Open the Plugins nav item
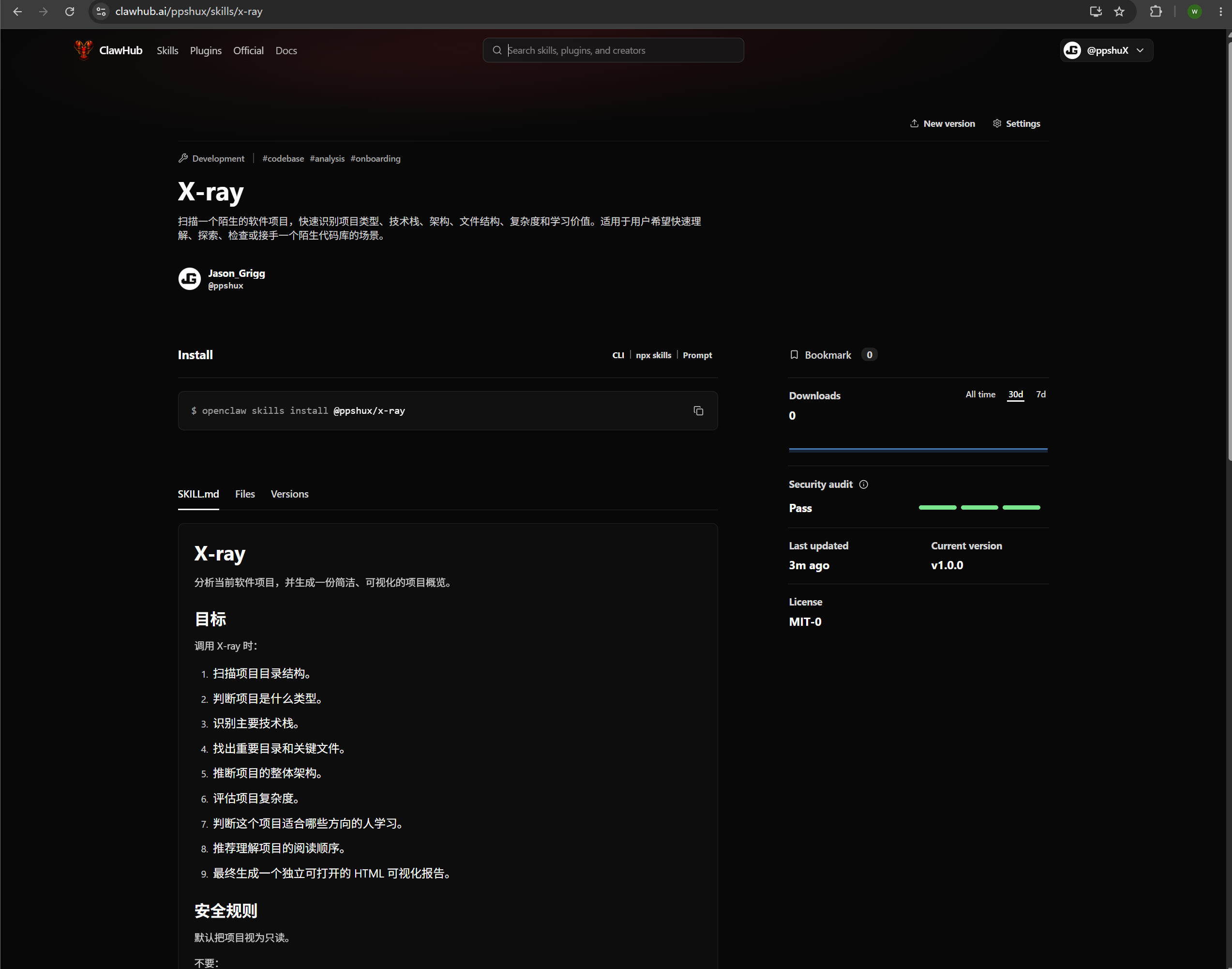 point(206,50)
